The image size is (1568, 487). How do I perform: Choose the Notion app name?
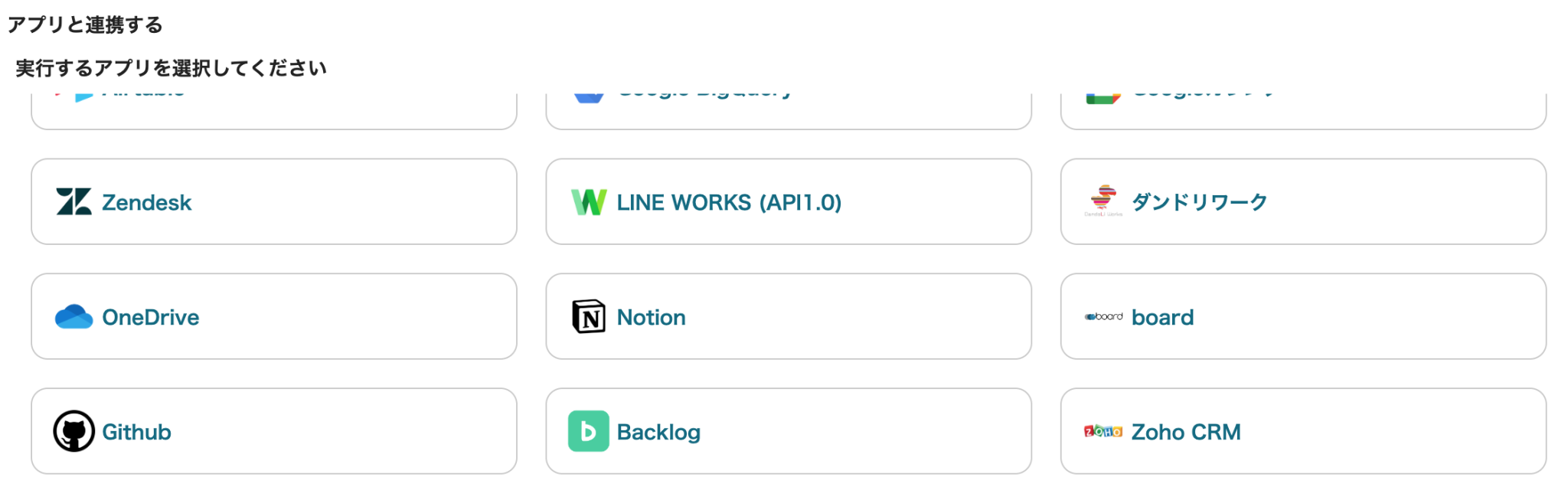[652, 318]
